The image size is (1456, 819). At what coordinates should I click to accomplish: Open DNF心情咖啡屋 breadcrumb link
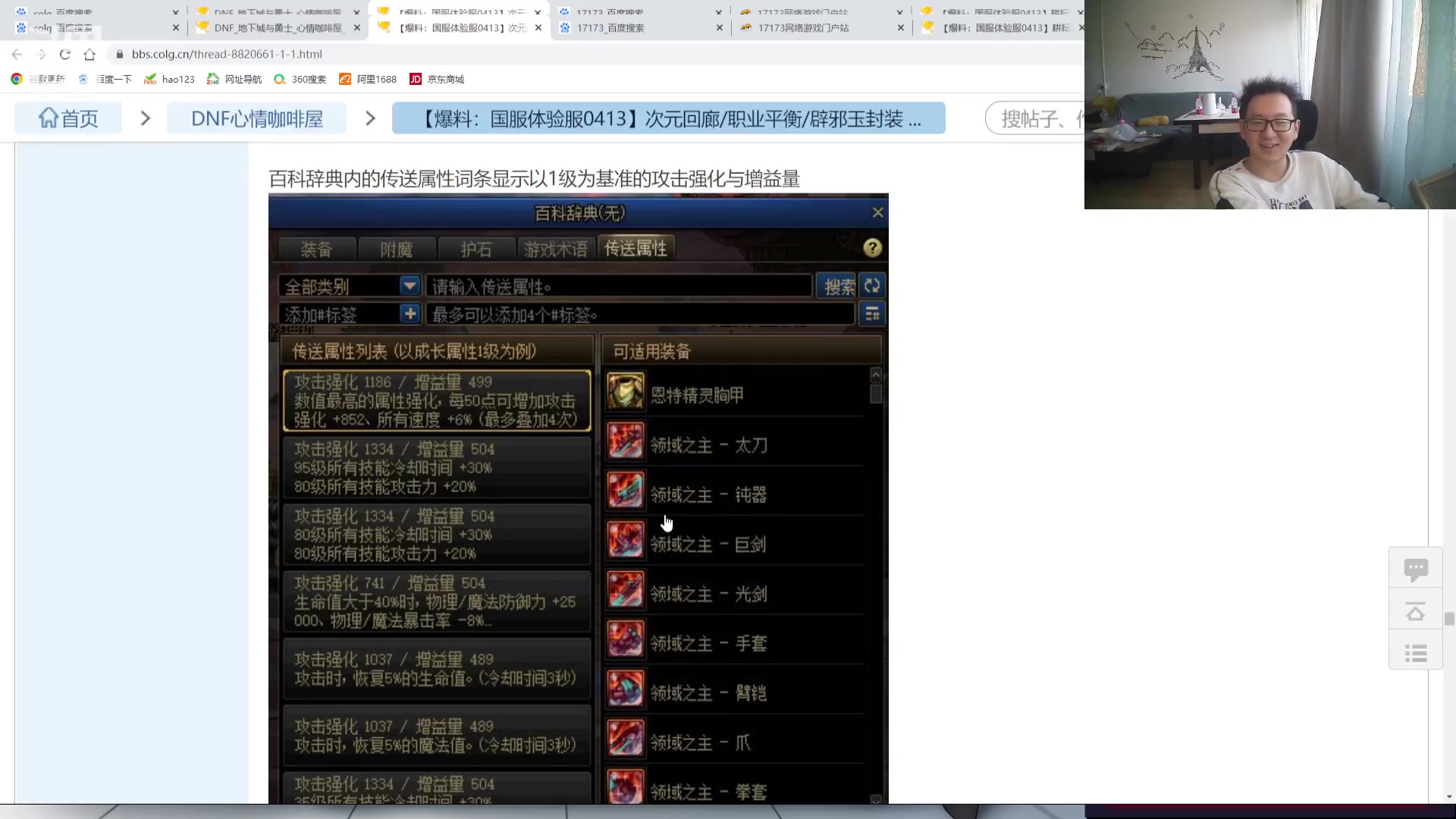point(257,118)
